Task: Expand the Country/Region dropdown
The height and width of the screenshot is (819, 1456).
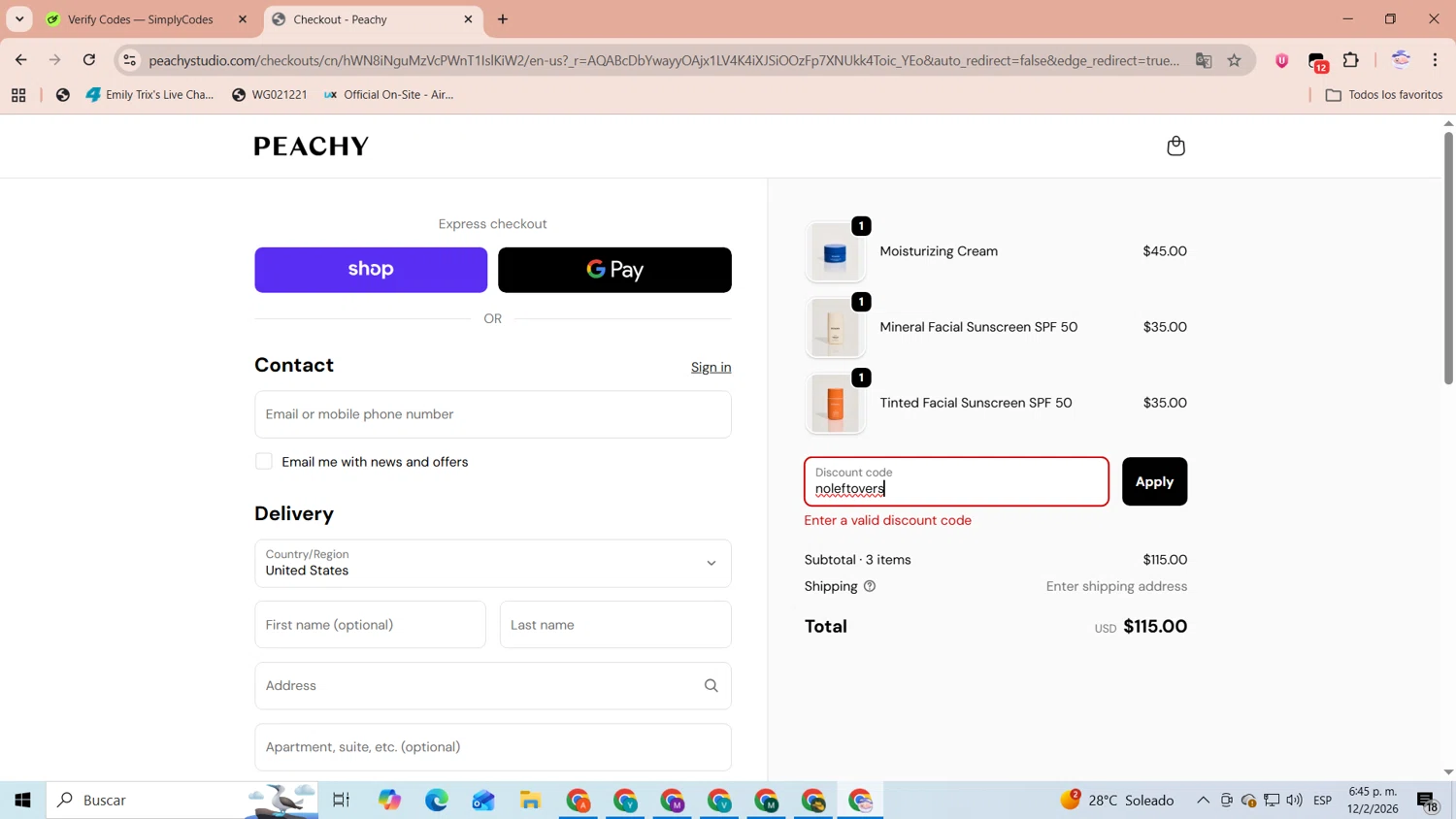Action: coord(493,563)
